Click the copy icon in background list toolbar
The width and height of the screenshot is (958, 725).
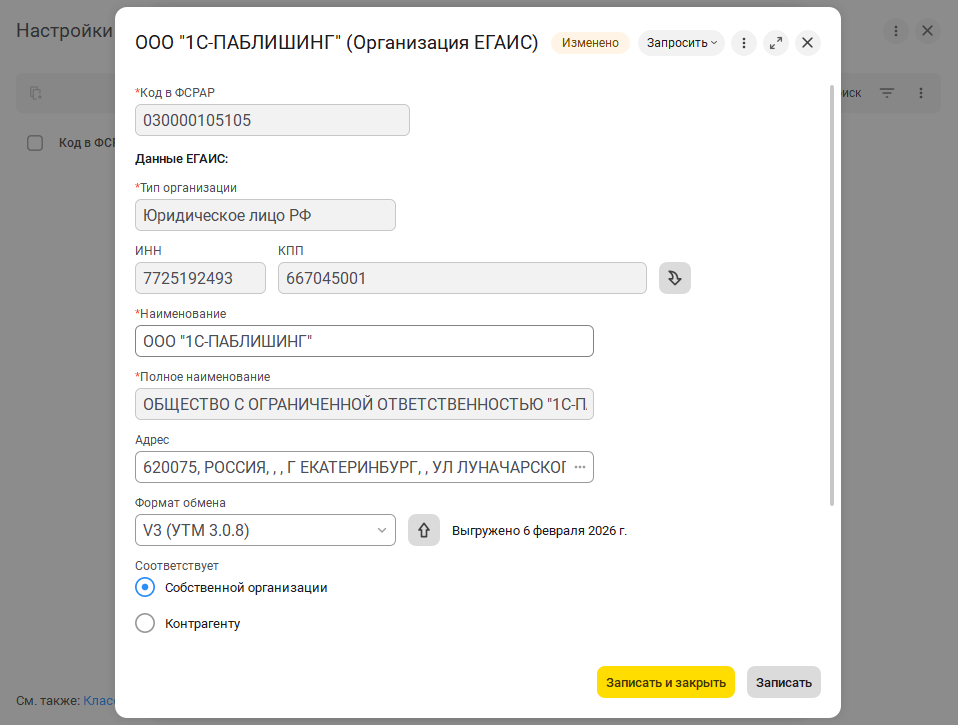click(x=36, y=93)
